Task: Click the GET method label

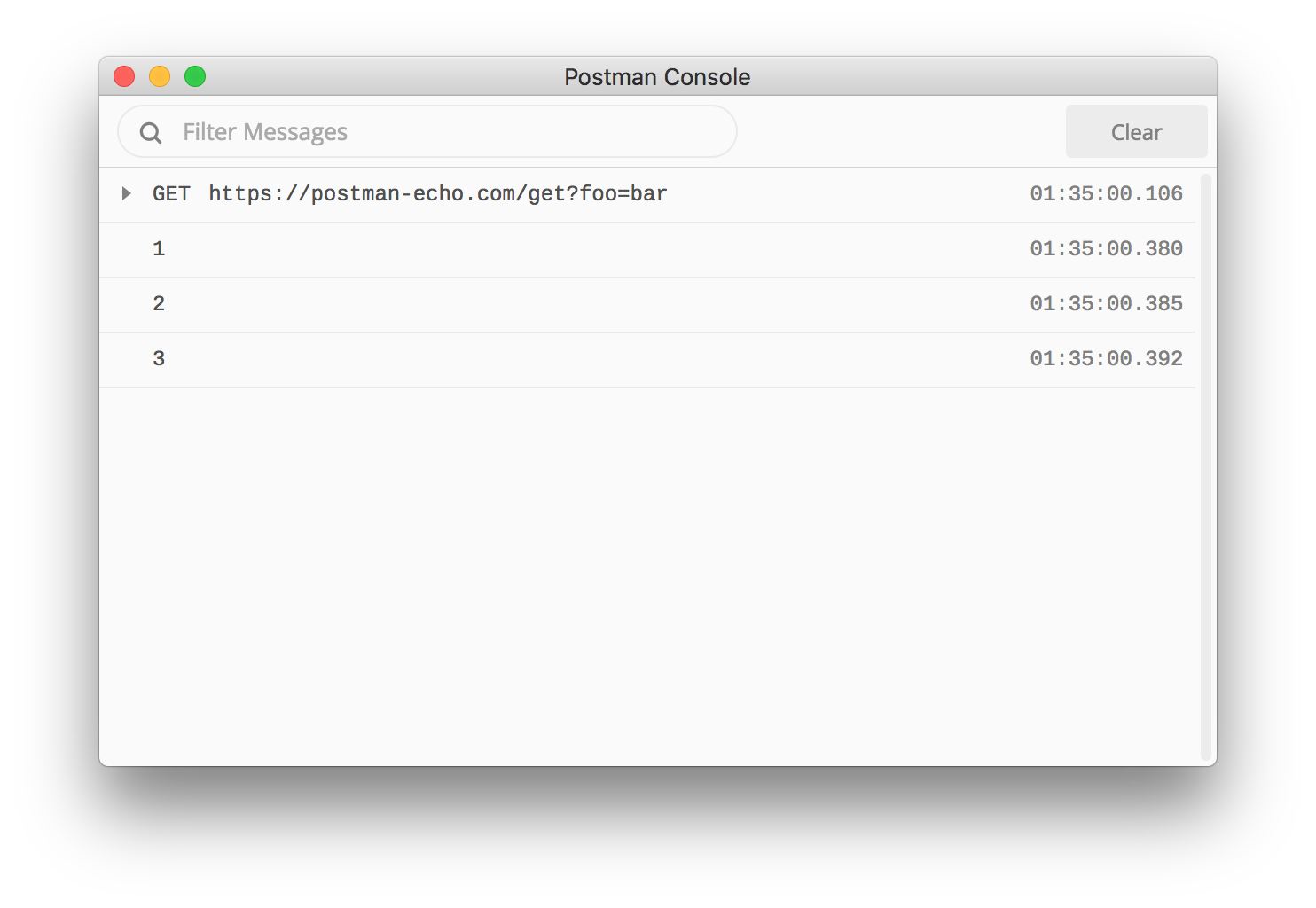Action: click(x=171, y=193)
